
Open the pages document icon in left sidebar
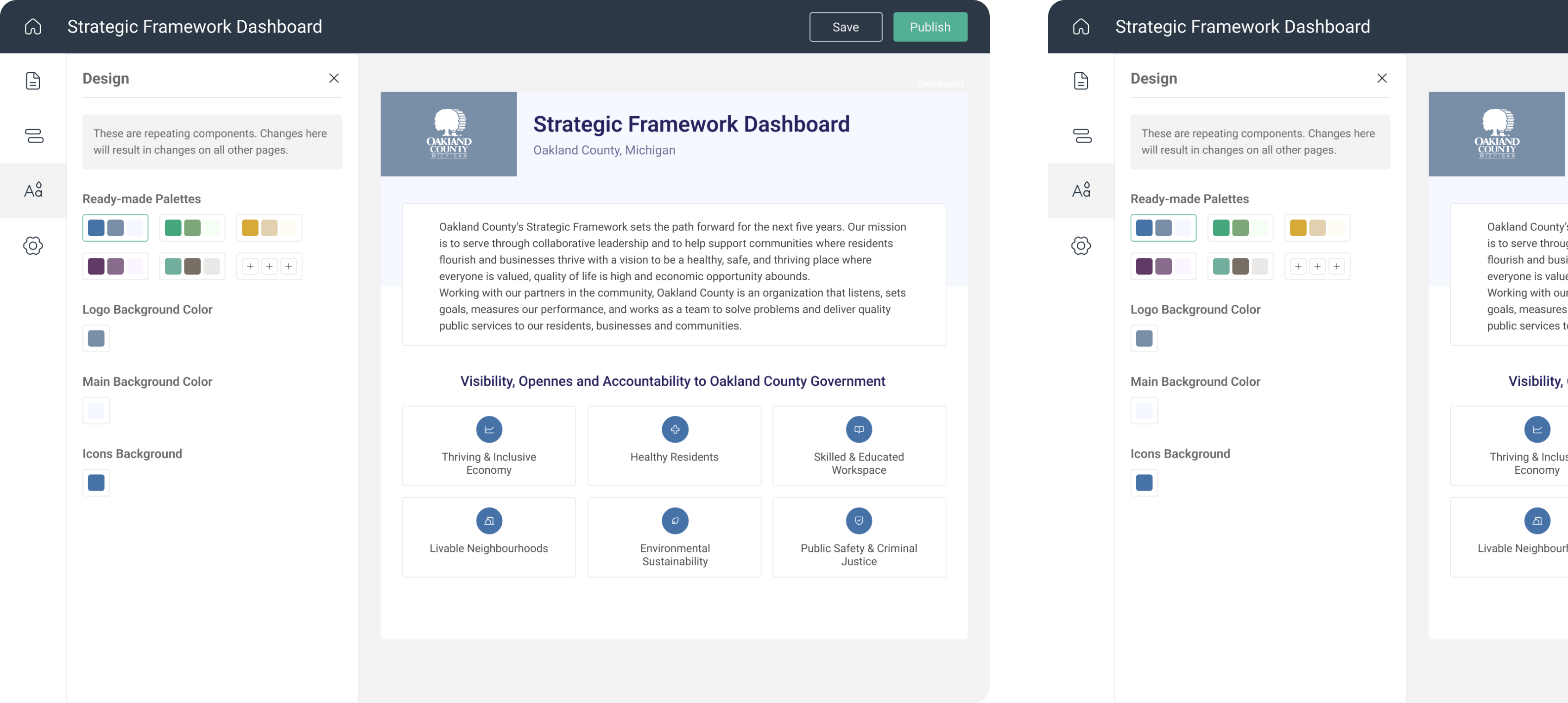pos(33,81)
